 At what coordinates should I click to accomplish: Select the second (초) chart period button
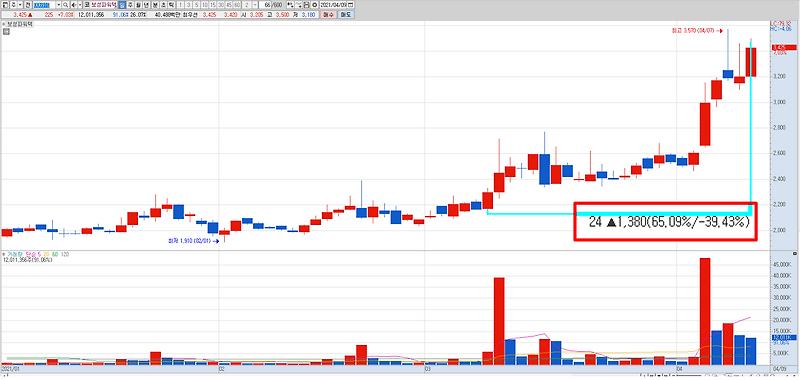[163, 5]
